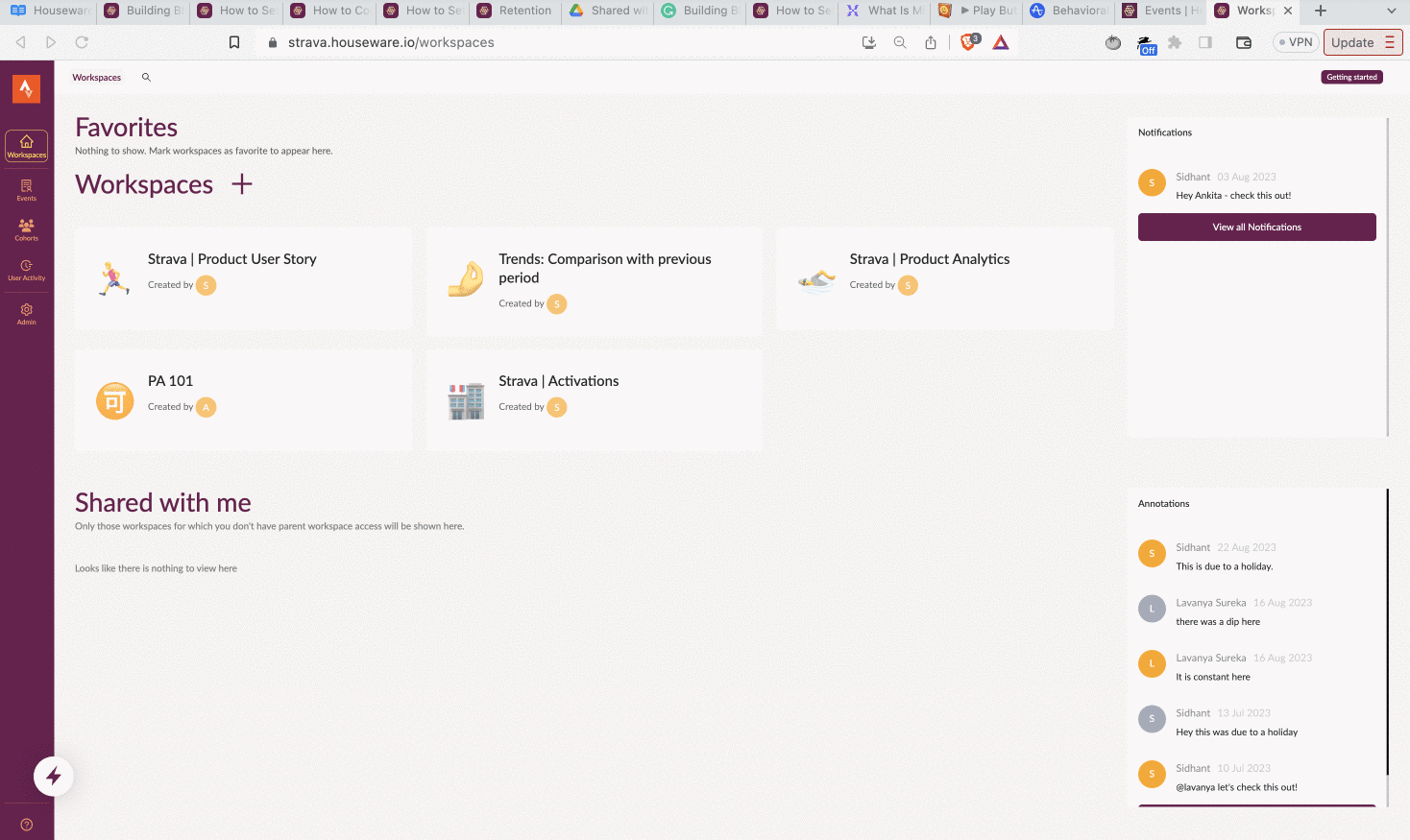Open the browser hamburger menu

[x=1389, y=42]
